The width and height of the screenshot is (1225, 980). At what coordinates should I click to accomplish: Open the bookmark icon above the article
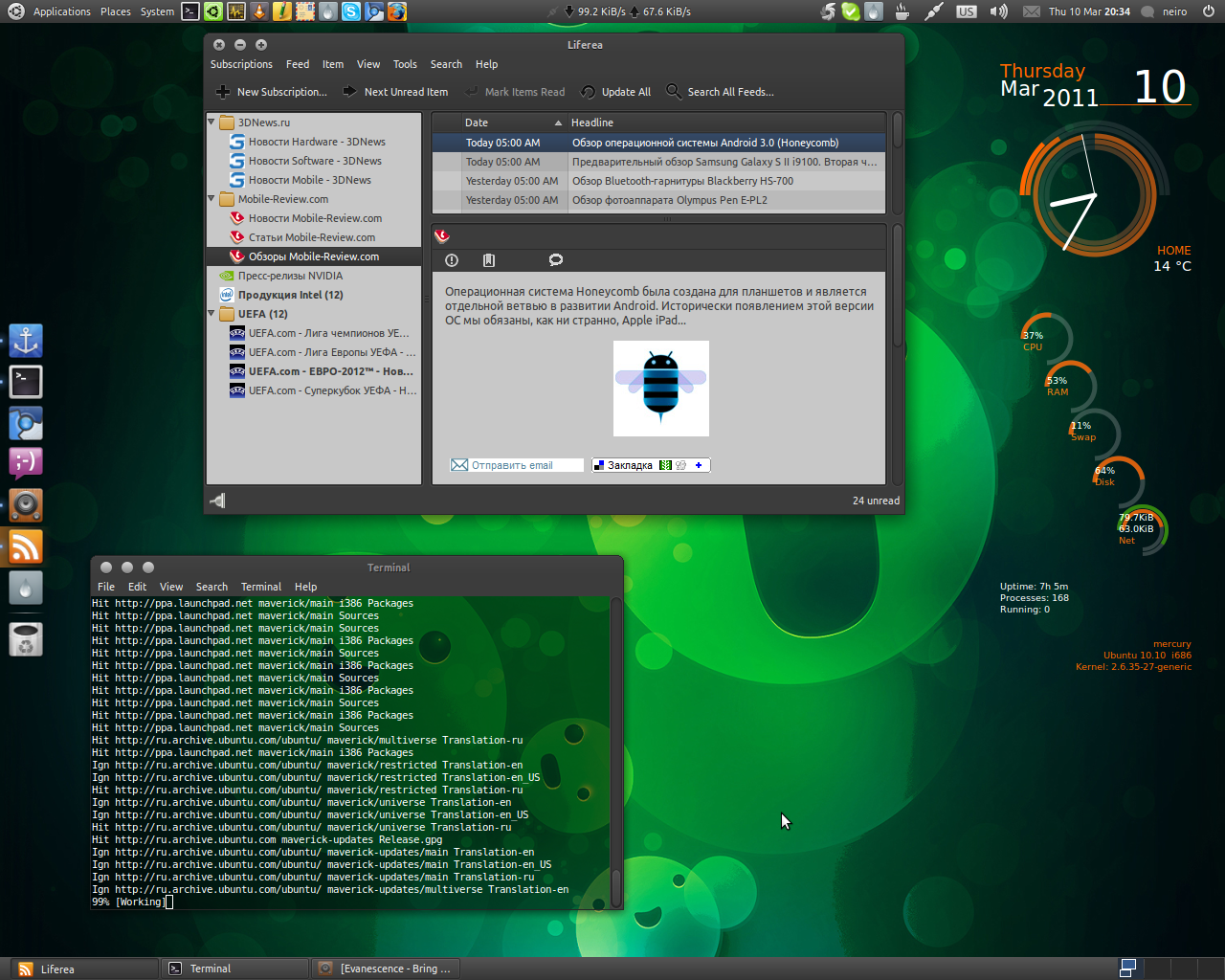click(489, 260)
